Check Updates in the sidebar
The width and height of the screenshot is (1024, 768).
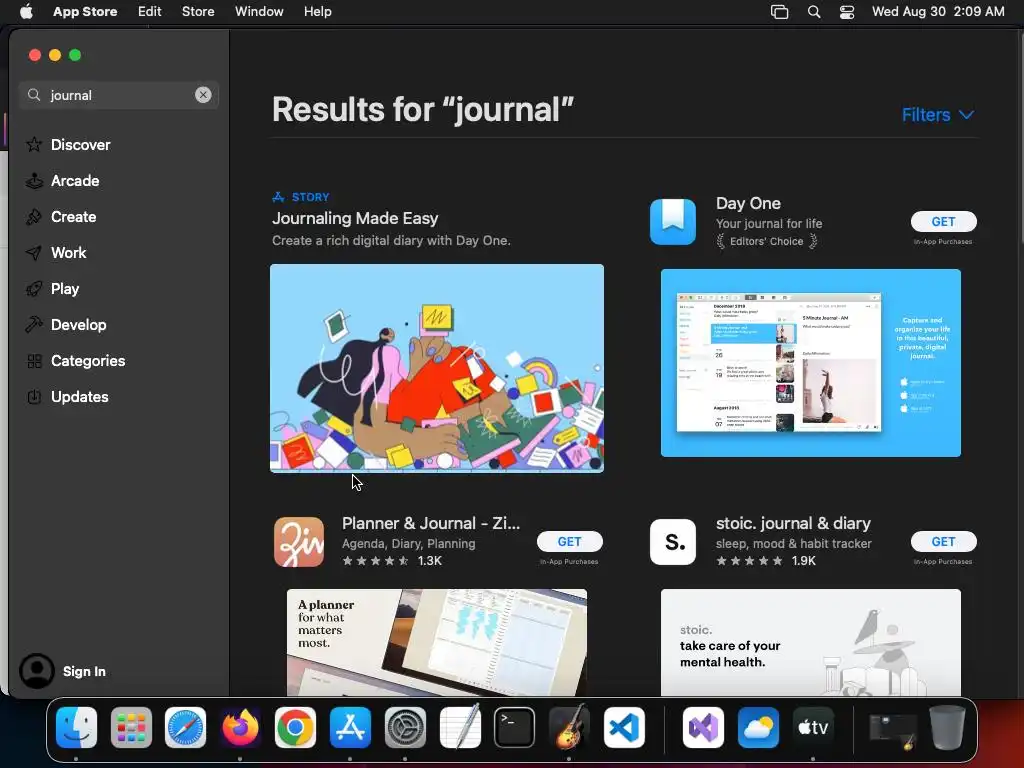67,396
